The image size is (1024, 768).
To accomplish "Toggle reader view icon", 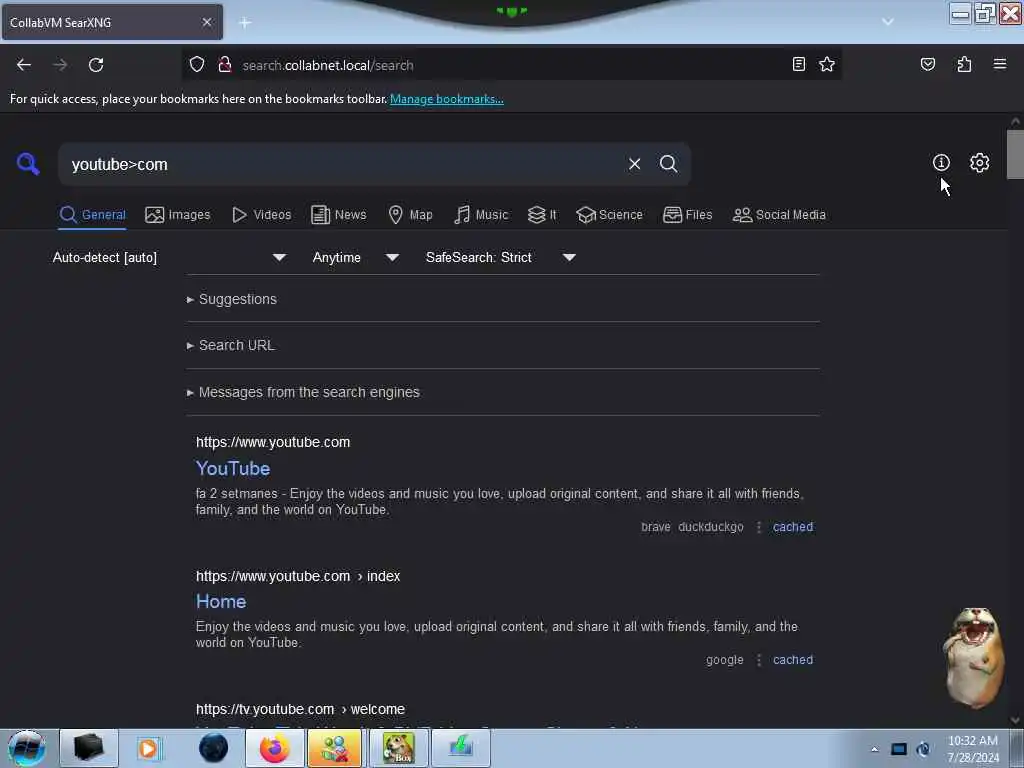I will [x=799, y=64].
